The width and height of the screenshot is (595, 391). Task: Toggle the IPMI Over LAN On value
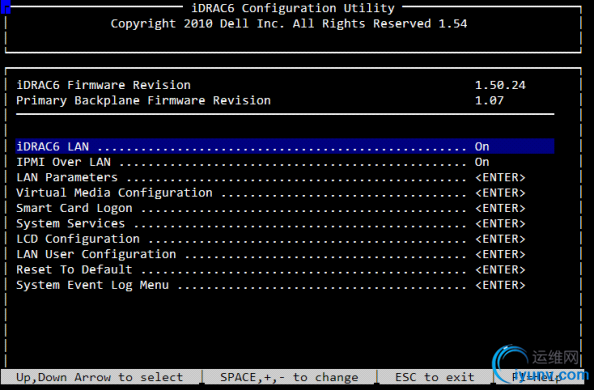(482, 162)
